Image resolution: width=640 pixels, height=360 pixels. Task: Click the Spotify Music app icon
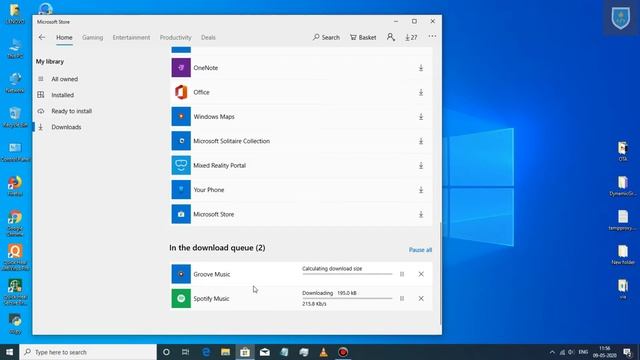[181, 298]
